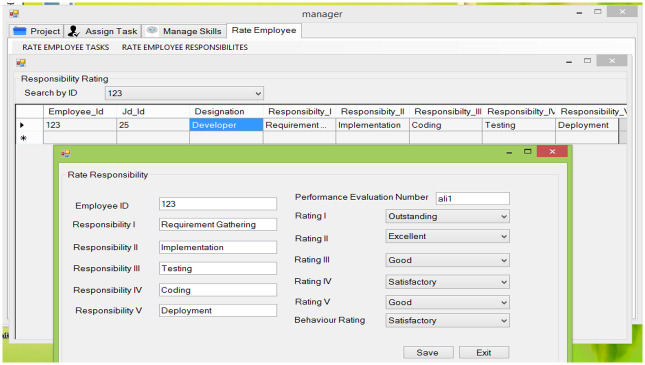Click the Responsibility I field with Requirement Gathering
This screenshot has width=645, height=365.
pyautogui.click(x=218, y=225)
